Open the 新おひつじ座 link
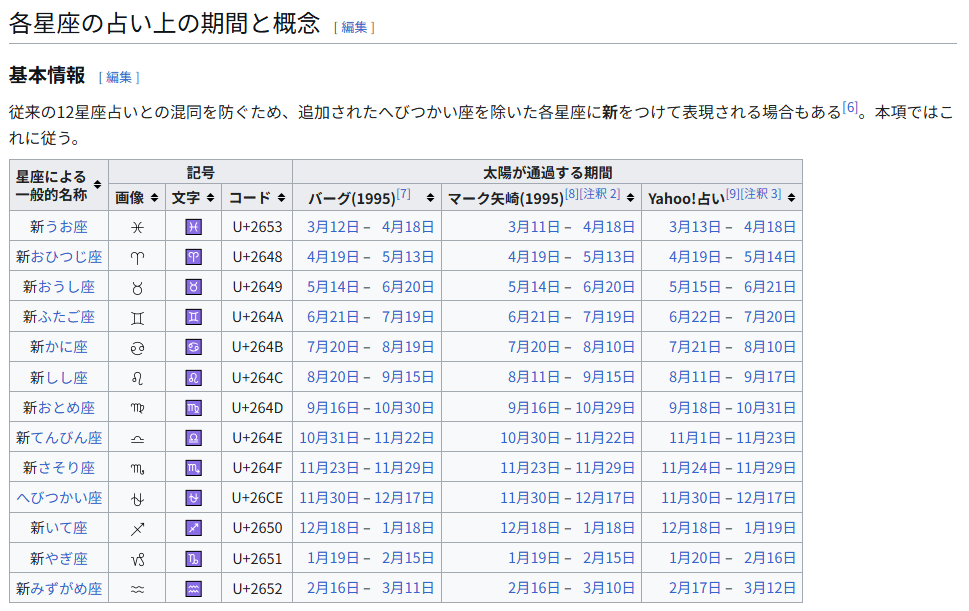 click(59, 257)
